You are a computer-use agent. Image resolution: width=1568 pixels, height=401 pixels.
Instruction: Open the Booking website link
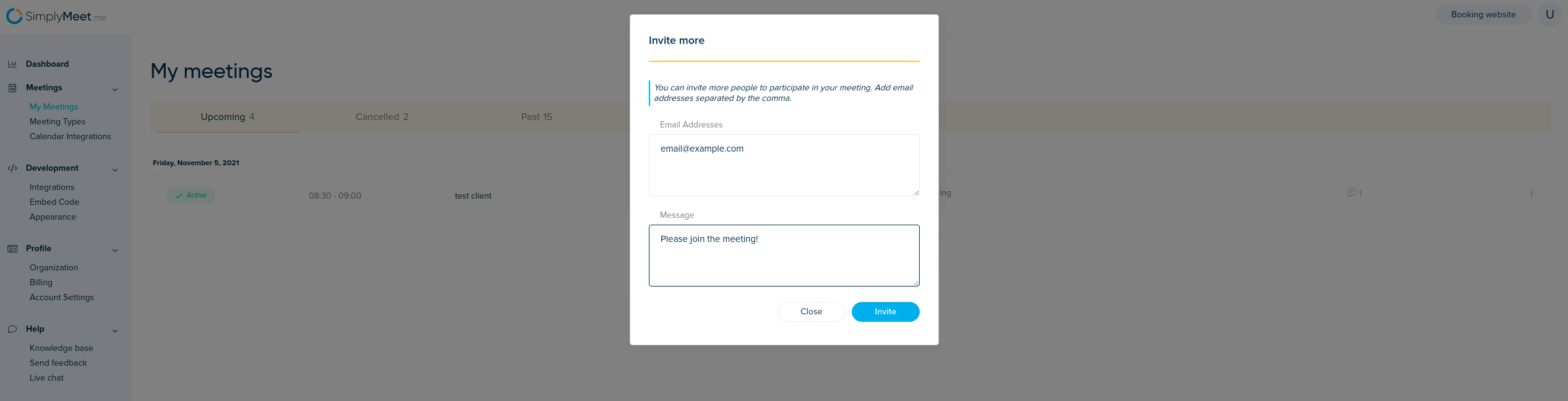point(1483,15)
